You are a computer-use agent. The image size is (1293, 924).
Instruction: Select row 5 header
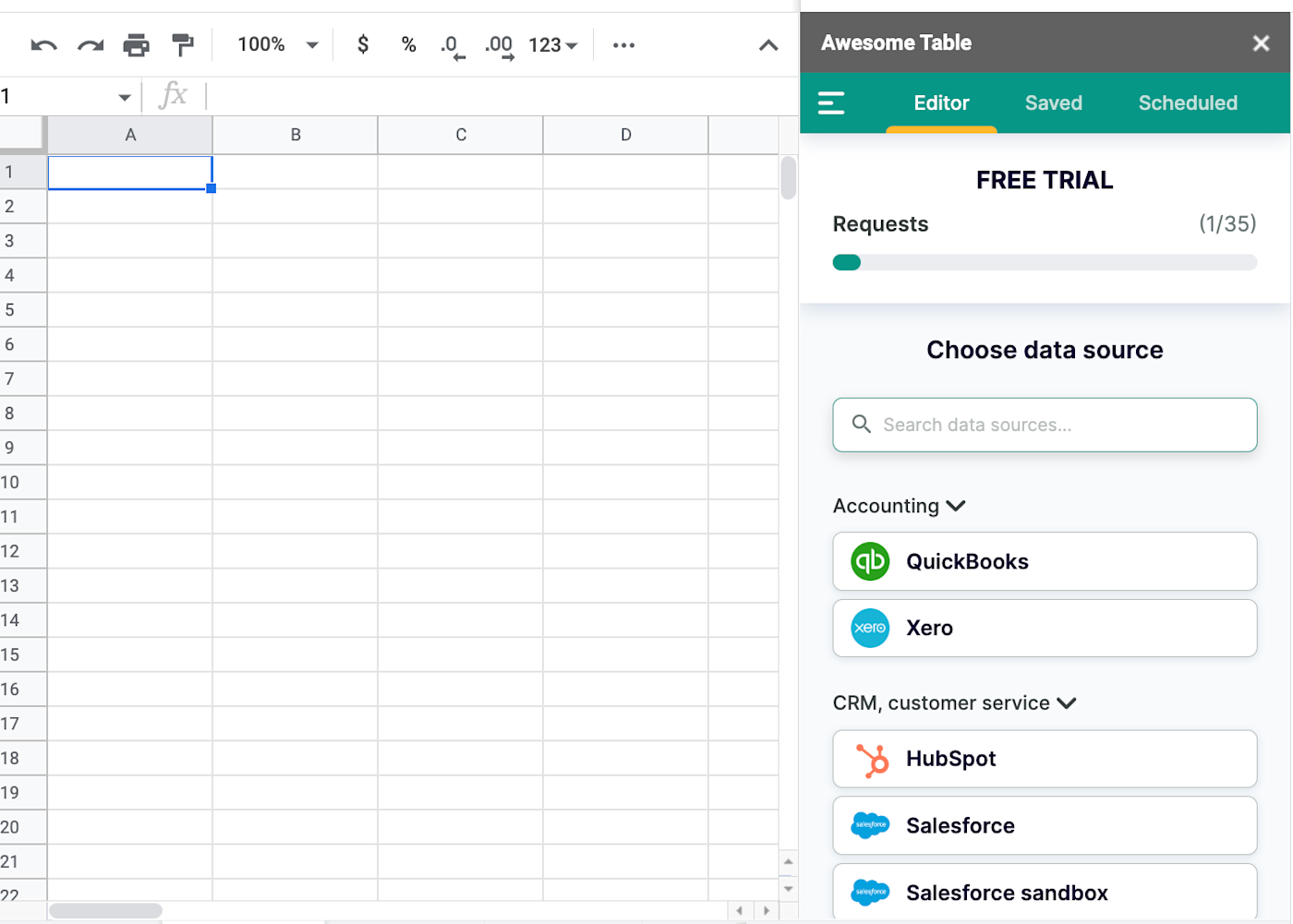[x=23, y=309]
